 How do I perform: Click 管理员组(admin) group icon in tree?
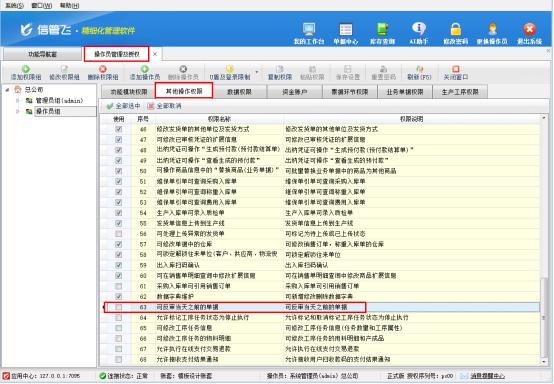29,101
